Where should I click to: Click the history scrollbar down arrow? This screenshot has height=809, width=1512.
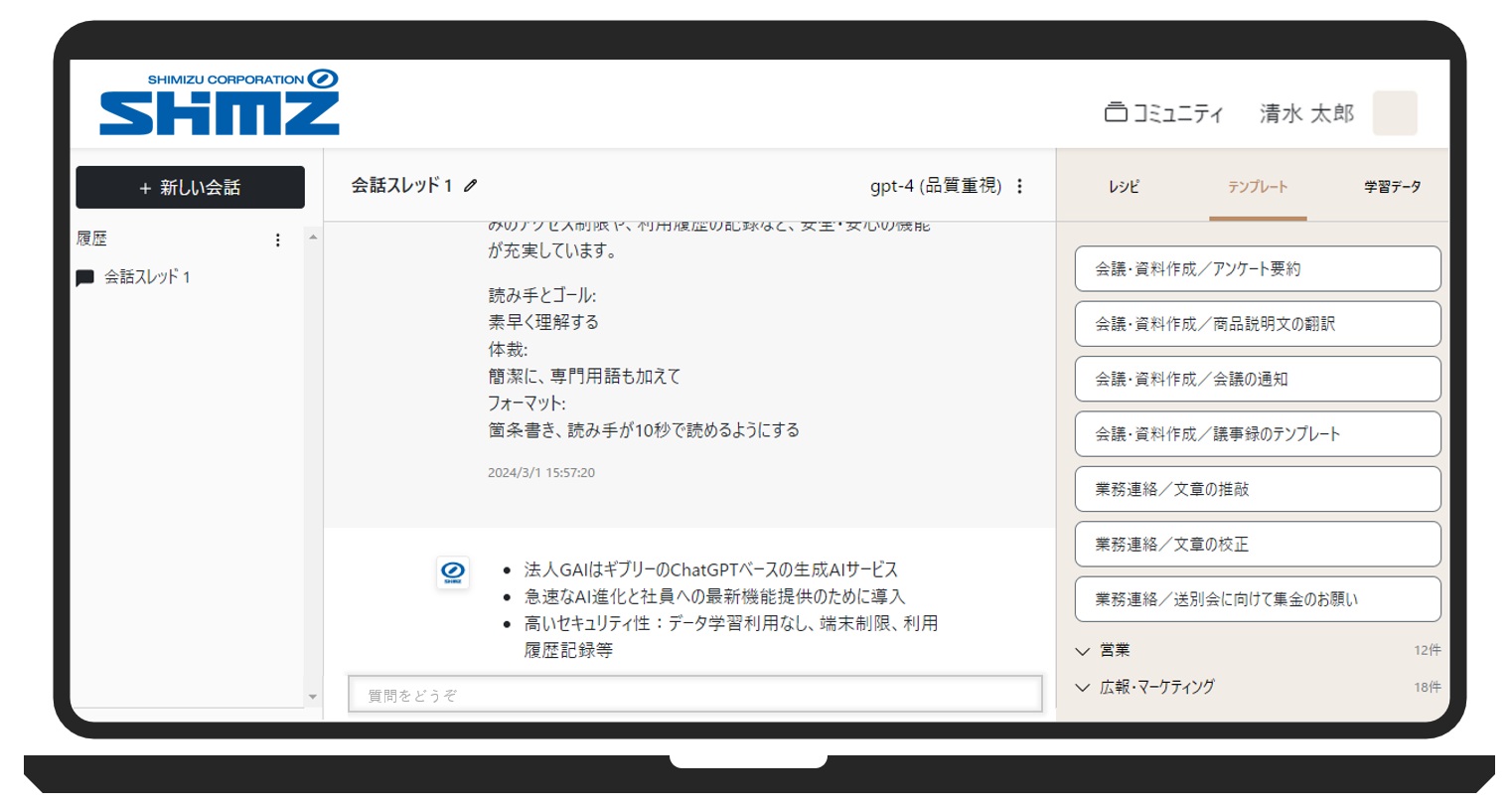point(313,697)
